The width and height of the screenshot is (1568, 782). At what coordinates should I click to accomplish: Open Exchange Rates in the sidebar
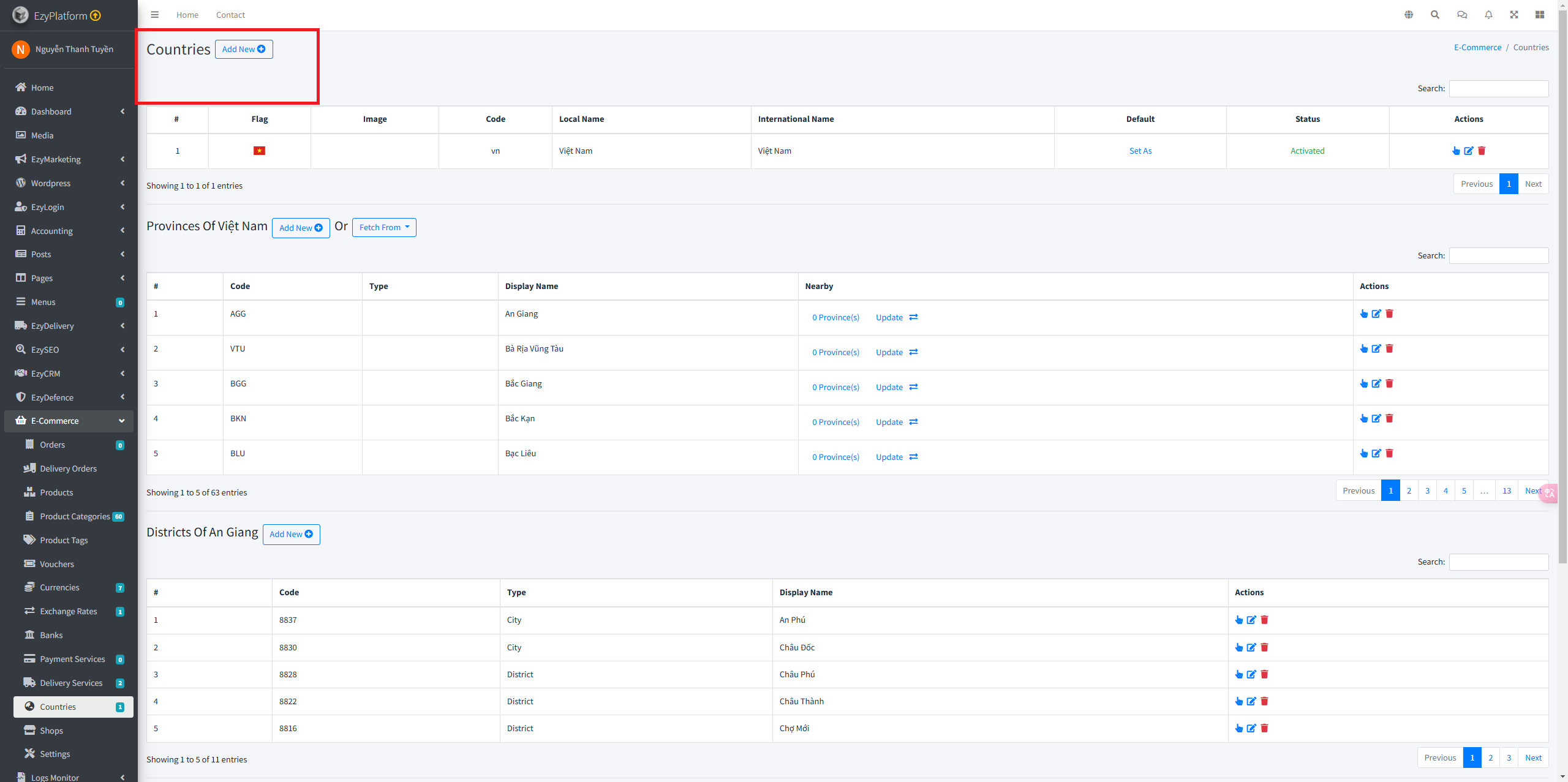73,611
